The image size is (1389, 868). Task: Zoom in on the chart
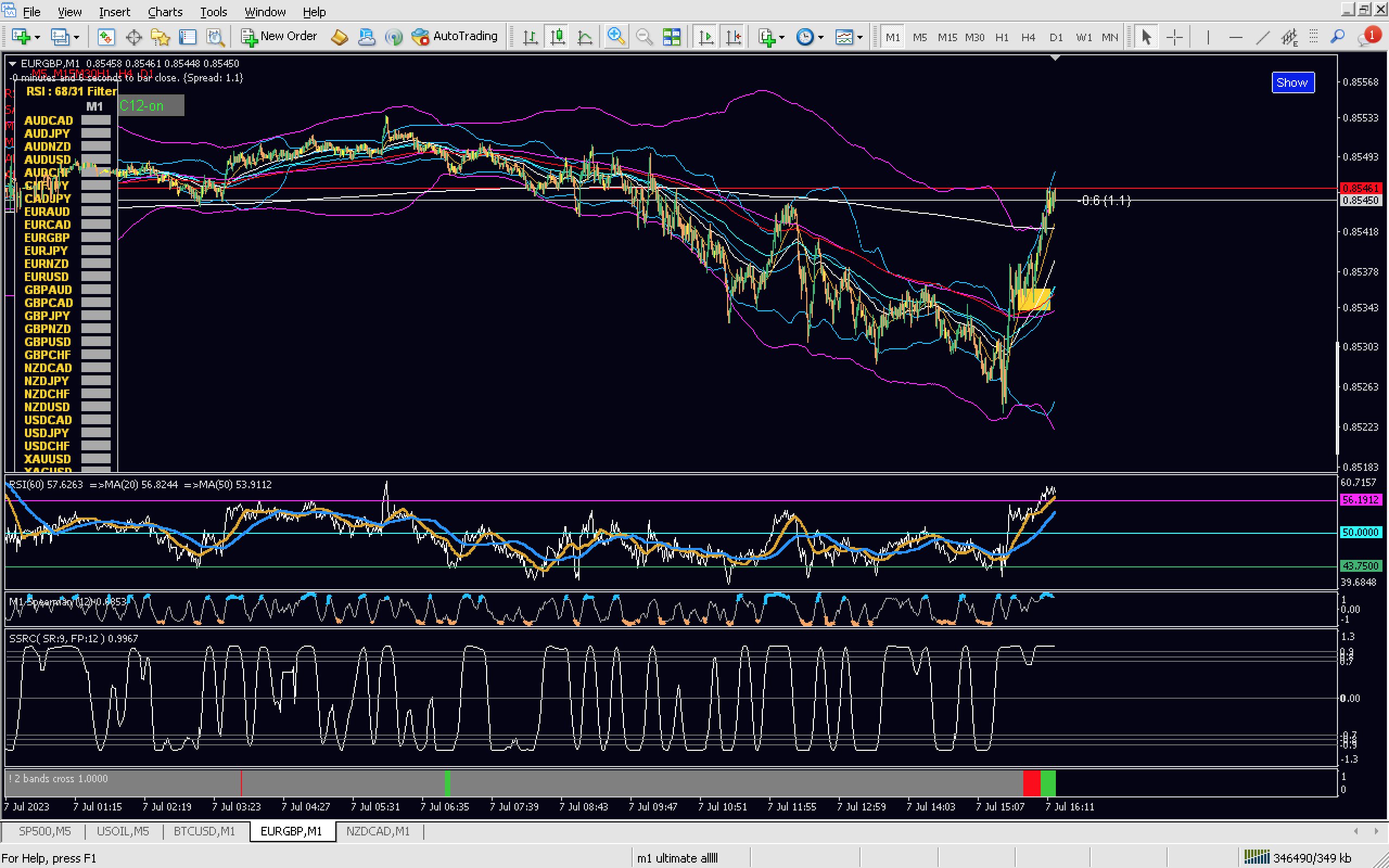point(615,36)
